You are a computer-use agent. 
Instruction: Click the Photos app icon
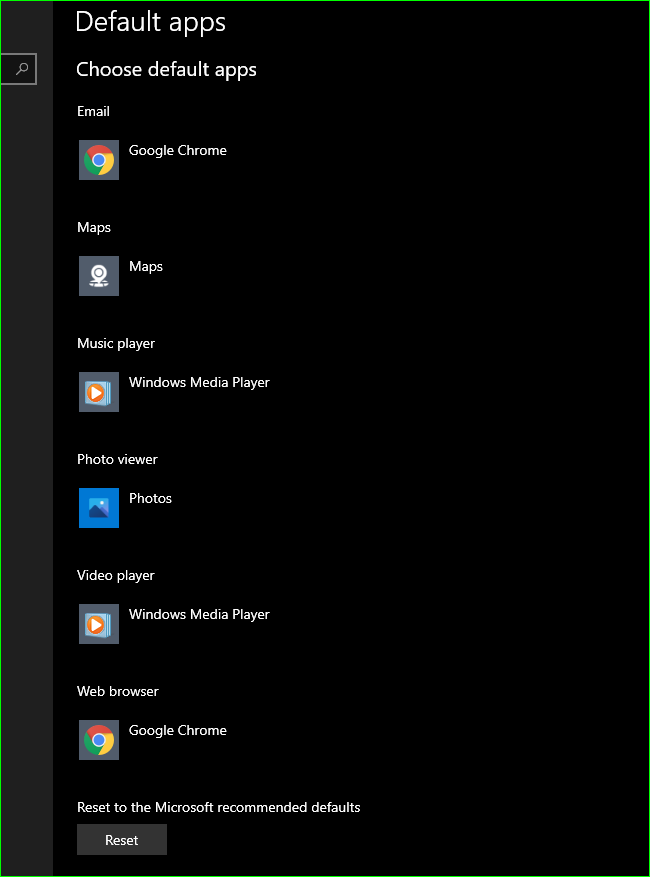pyautogui.click(x=99, y=508)
